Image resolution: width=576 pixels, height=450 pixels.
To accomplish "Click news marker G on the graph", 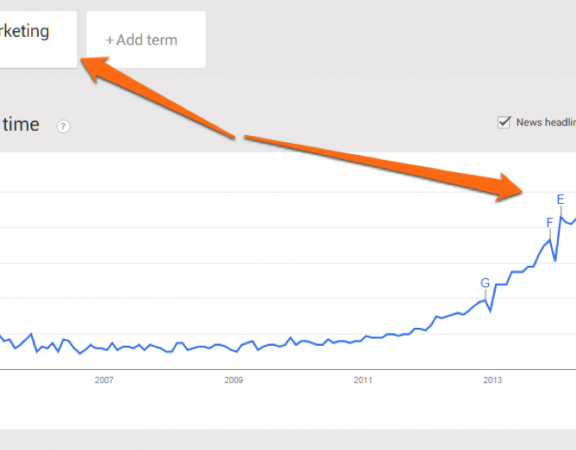I will [x=485, y=283].
